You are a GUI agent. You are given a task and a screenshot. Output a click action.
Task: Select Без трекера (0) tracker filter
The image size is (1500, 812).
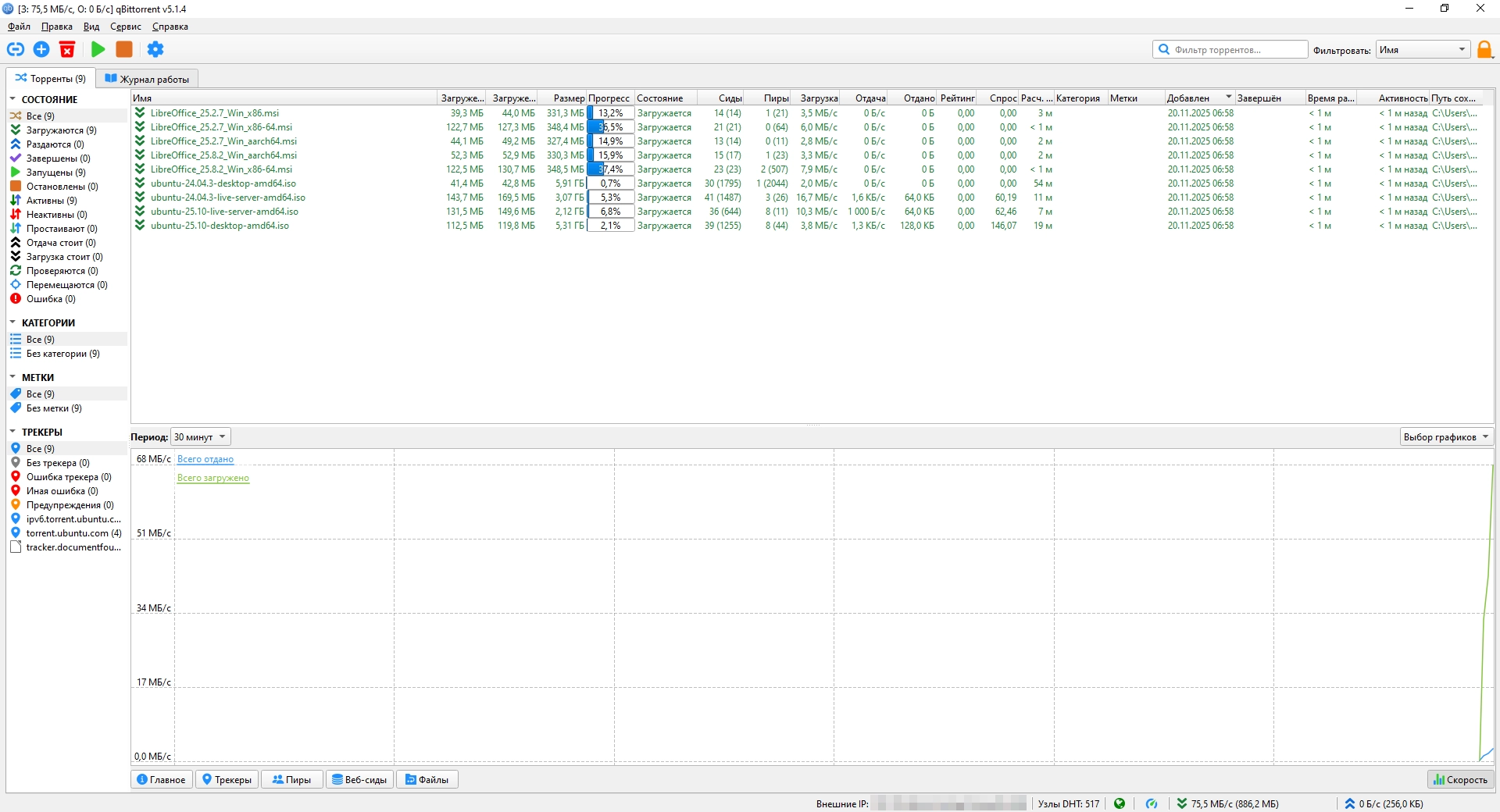pos(58,463)
